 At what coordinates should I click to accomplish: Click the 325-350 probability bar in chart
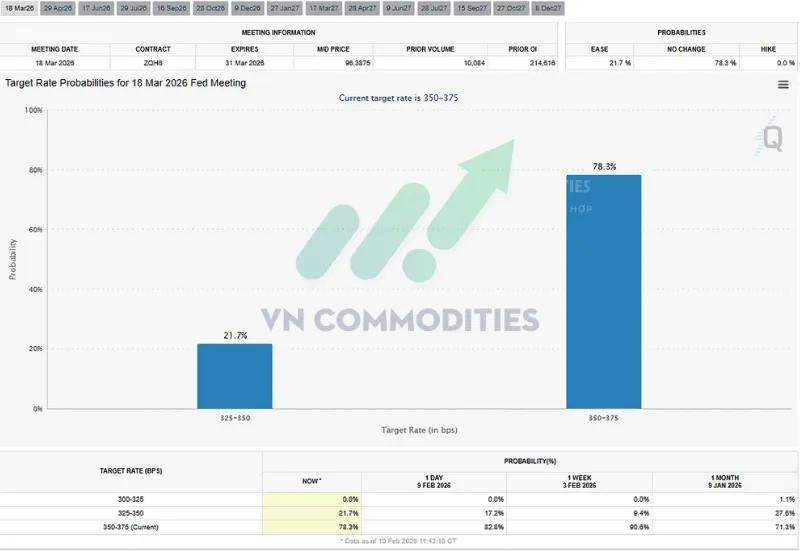(x=235, y=376)
